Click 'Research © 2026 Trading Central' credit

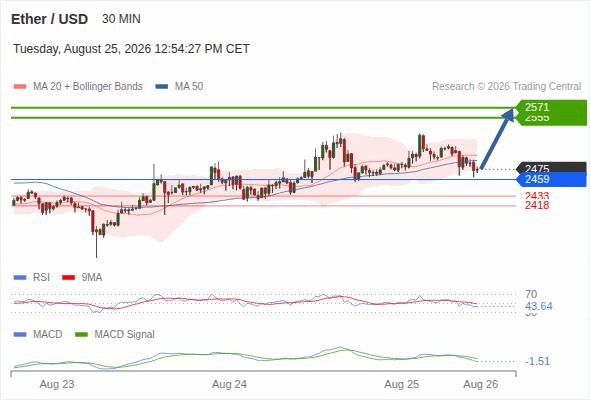(506, 87)
